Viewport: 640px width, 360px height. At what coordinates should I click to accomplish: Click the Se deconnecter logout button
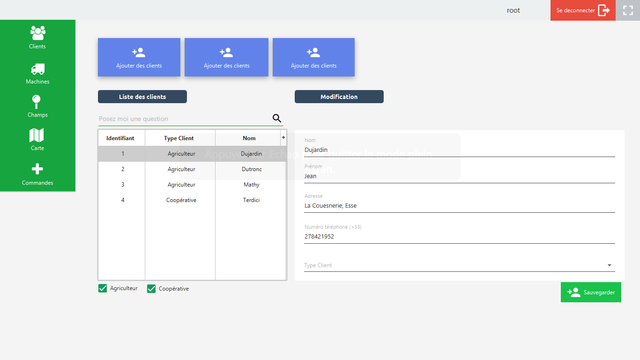(x=582, y=10)
